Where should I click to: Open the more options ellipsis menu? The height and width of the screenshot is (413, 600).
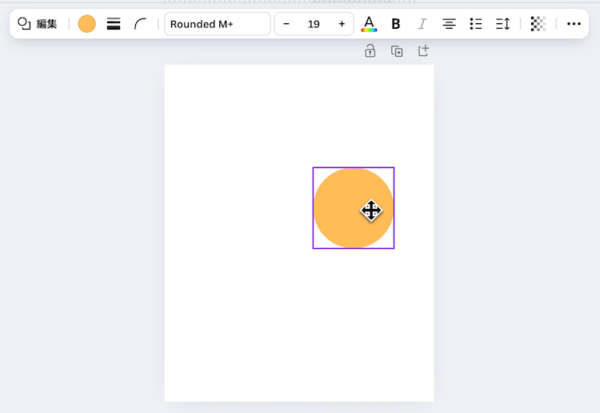(x=574, y=24)
